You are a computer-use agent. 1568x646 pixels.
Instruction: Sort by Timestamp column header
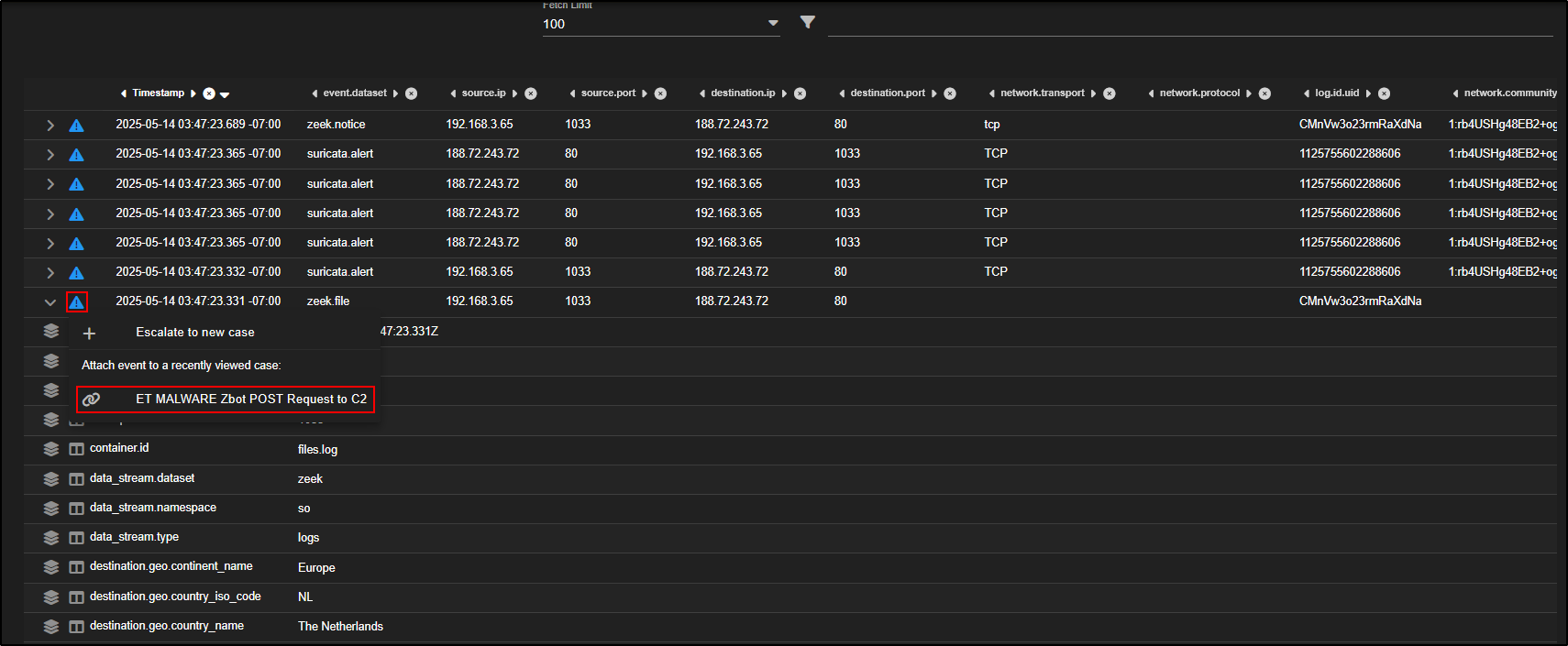[x=158, y=93]
